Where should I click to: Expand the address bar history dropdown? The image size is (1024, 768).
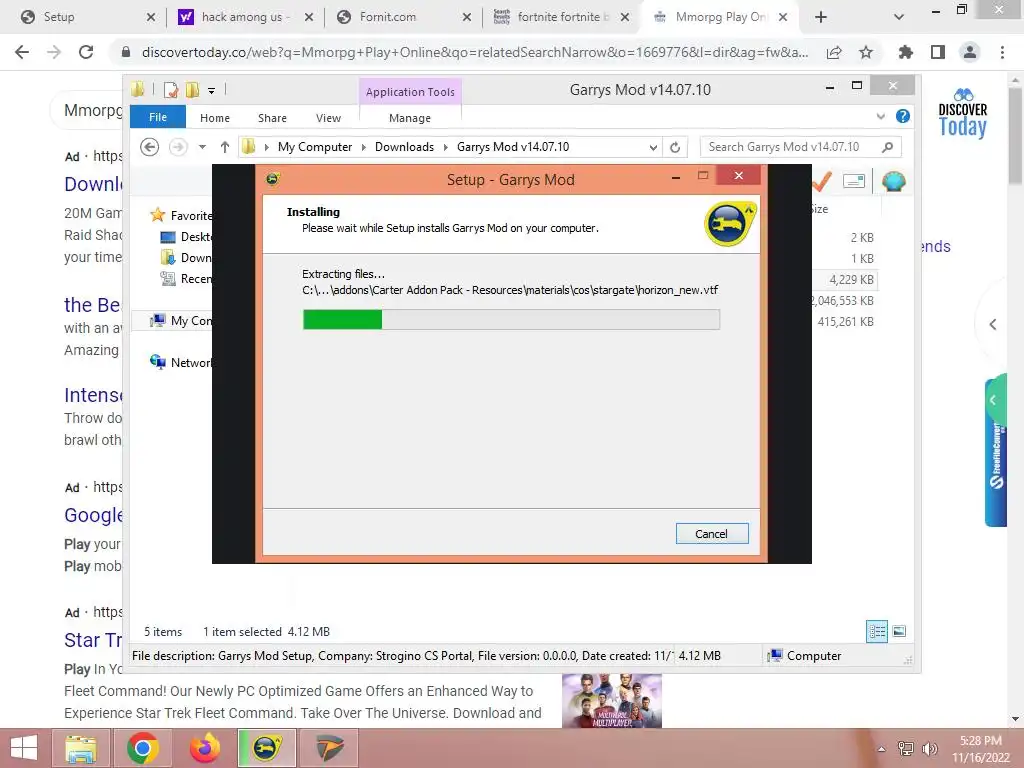(653, 148)
